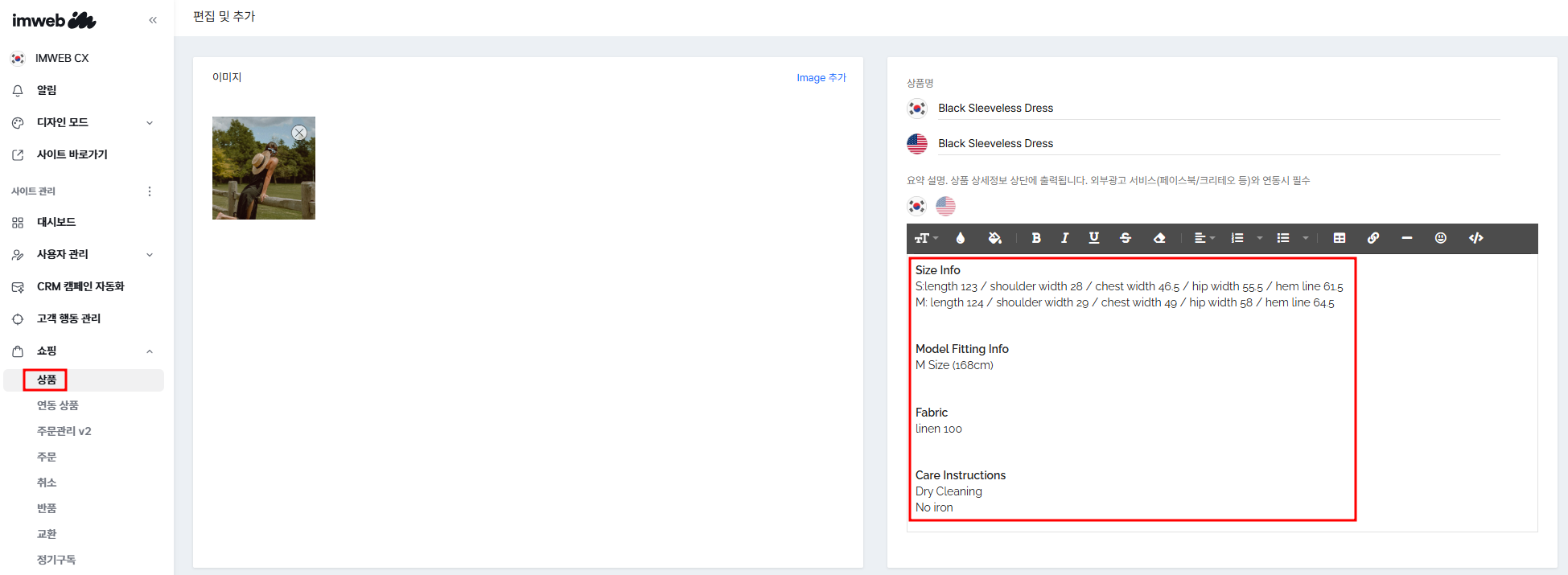
Task: Open ordered list style dropdown arrow
Action: (x=1260, y=238)
